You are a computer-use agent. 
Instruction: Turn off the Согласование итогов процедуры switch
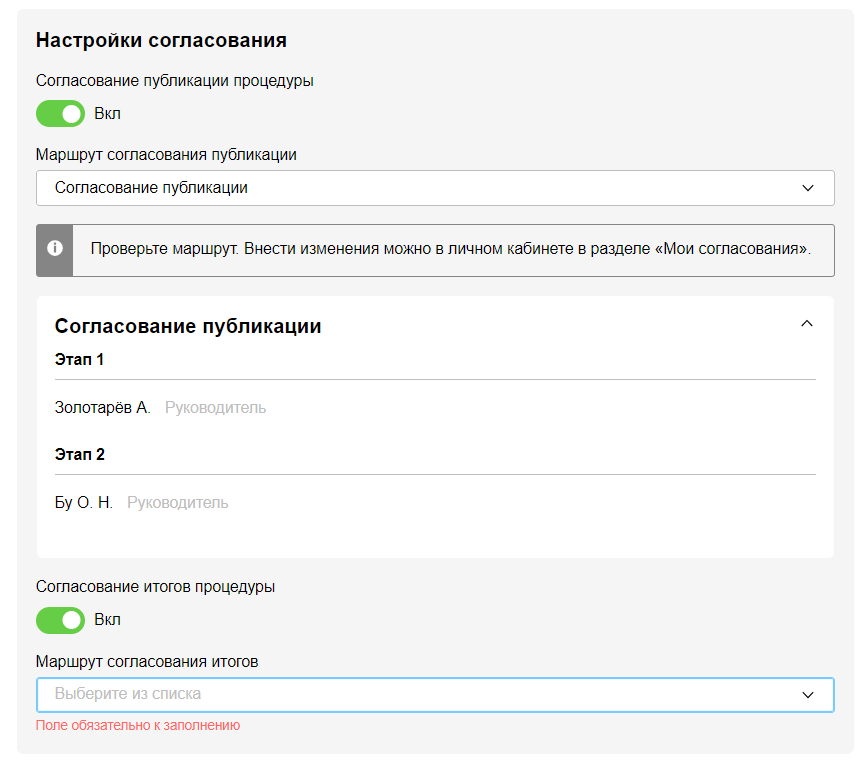[x=60, y=620]
